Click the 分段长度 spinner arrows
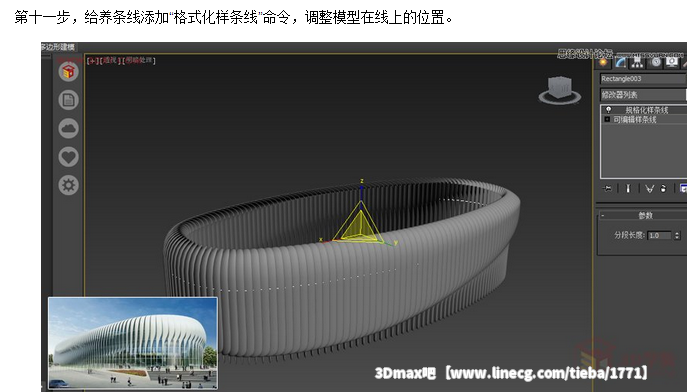687x392 pixels. click(677, 235)
